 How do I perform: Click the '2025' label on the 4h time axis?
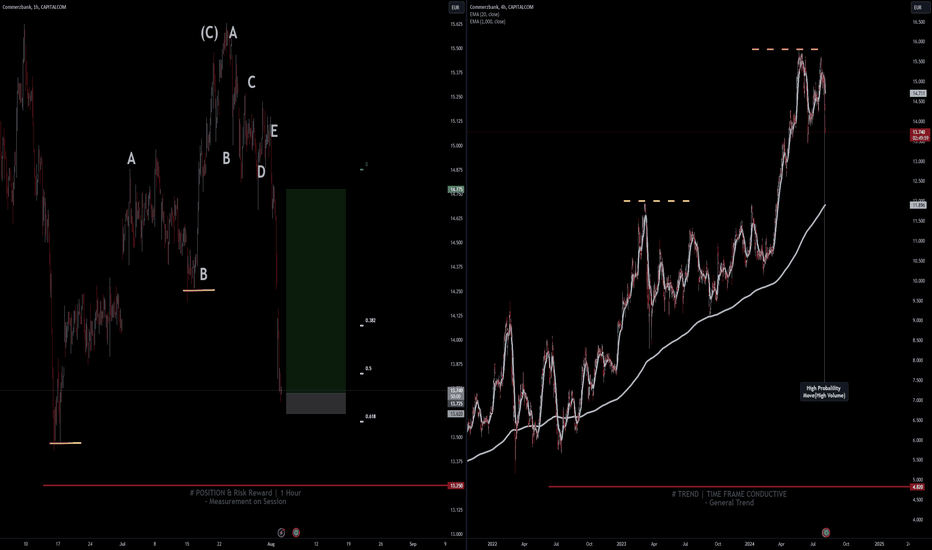[879, 544]
